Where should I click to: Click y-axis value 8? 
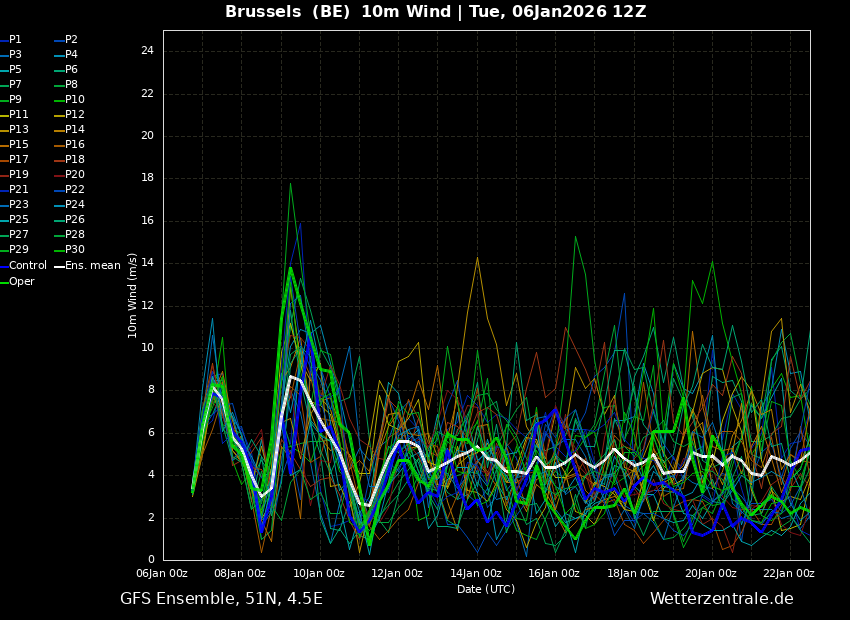[x=151, y=390]
